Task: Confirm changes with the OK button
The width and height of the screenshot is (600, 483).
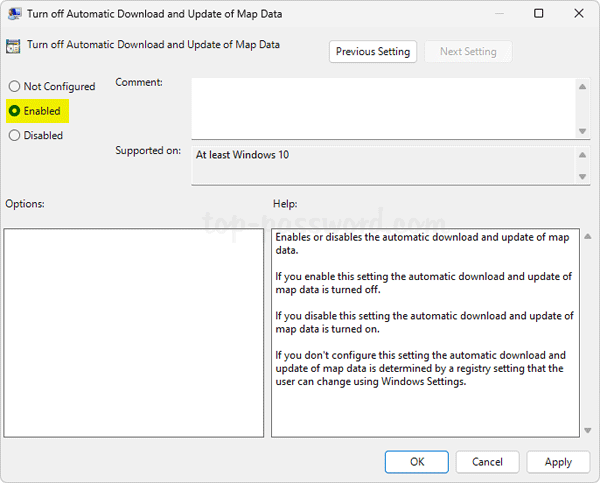Action: [x=417, y=461]
